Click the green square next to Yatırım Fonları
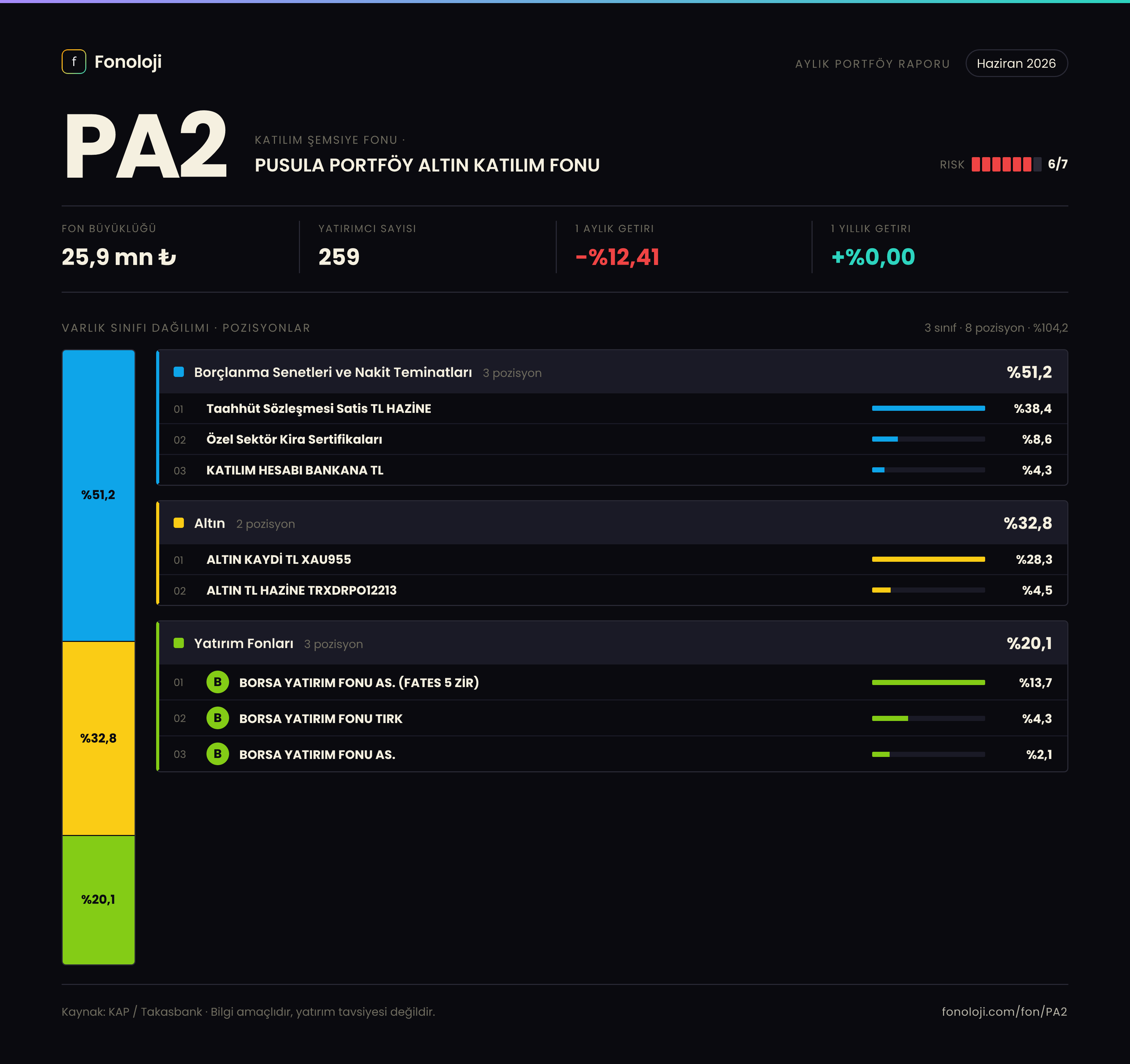 coord(178,643)
